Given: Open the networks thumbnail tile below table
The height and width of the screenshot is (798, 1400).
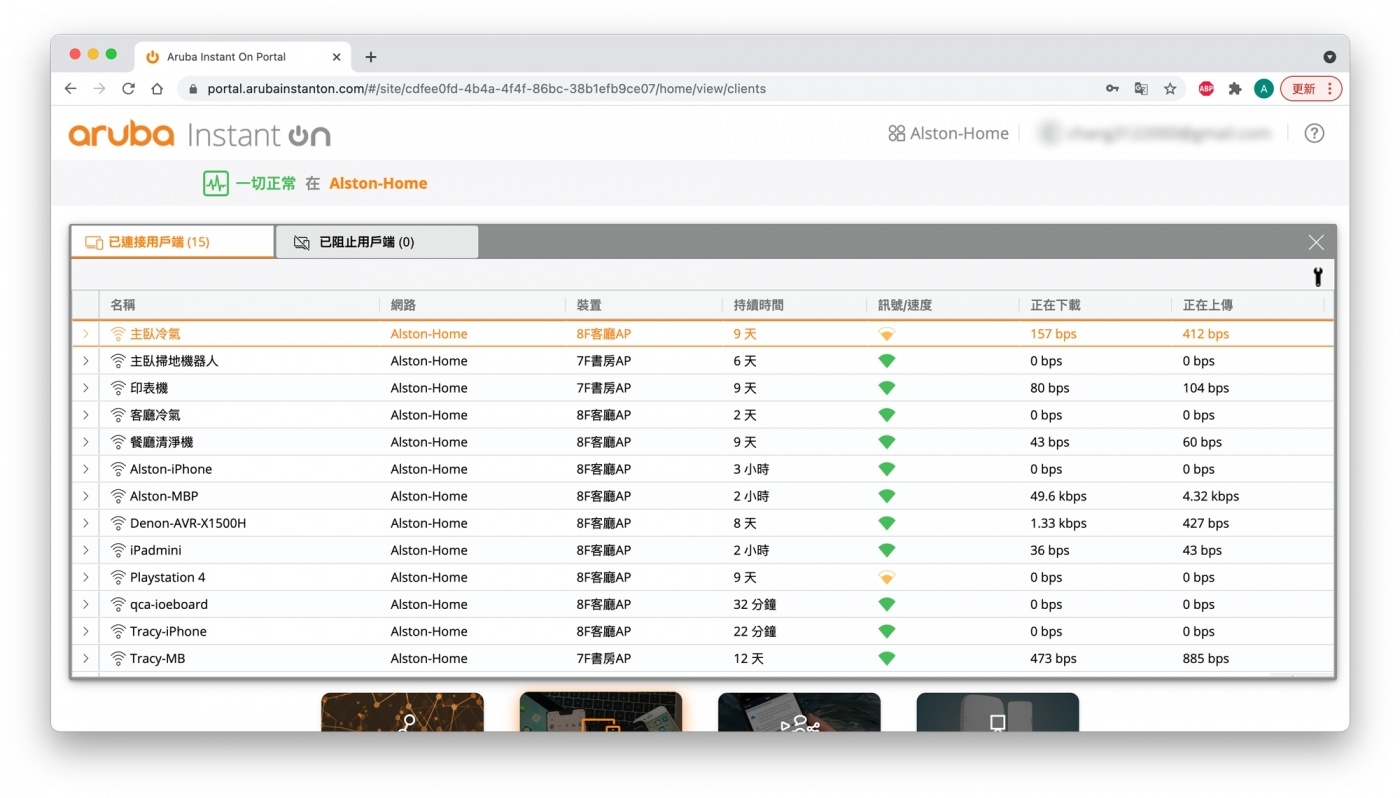Looking at the screenshot, I should (x=402, y=712).
